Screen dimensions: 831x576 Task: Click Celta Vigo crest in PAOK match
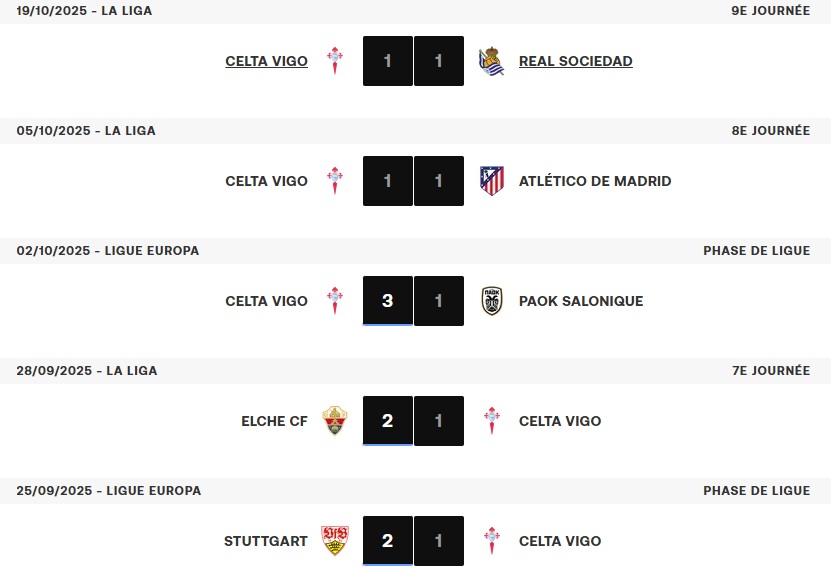pyautogui.click(x=335, y=301)
